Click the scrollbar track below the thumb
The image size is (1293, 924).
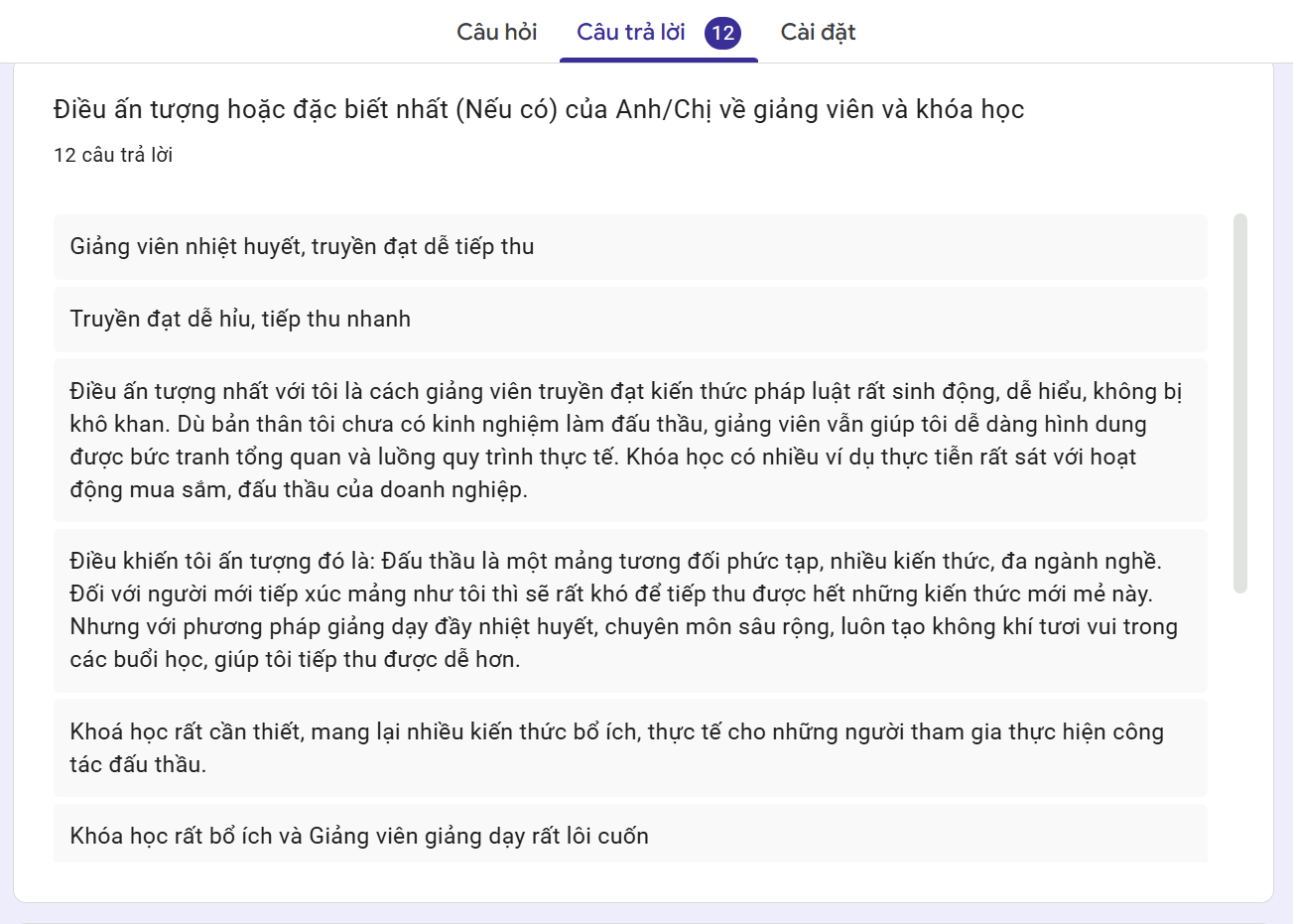coord(1239,727)
